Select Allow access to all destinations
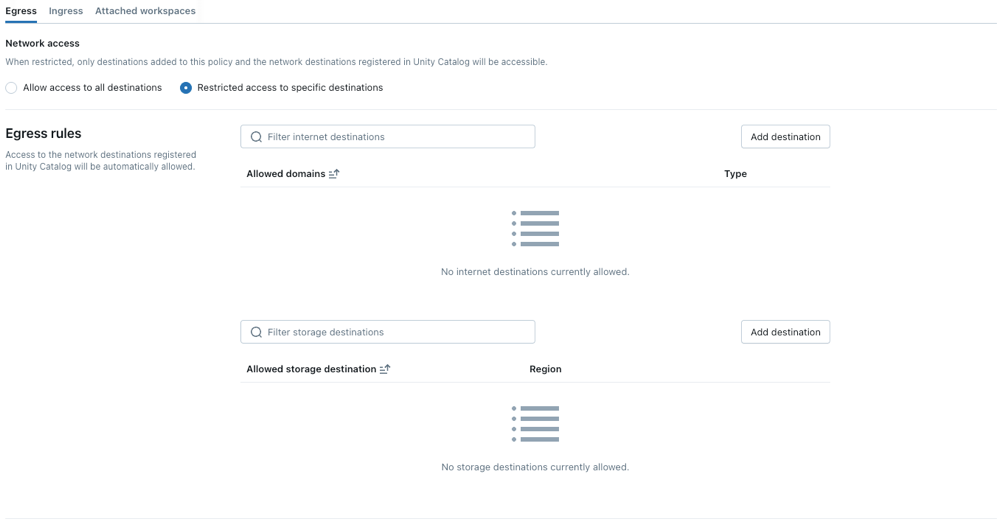1000x525 pixels. (x=12, y=88)
